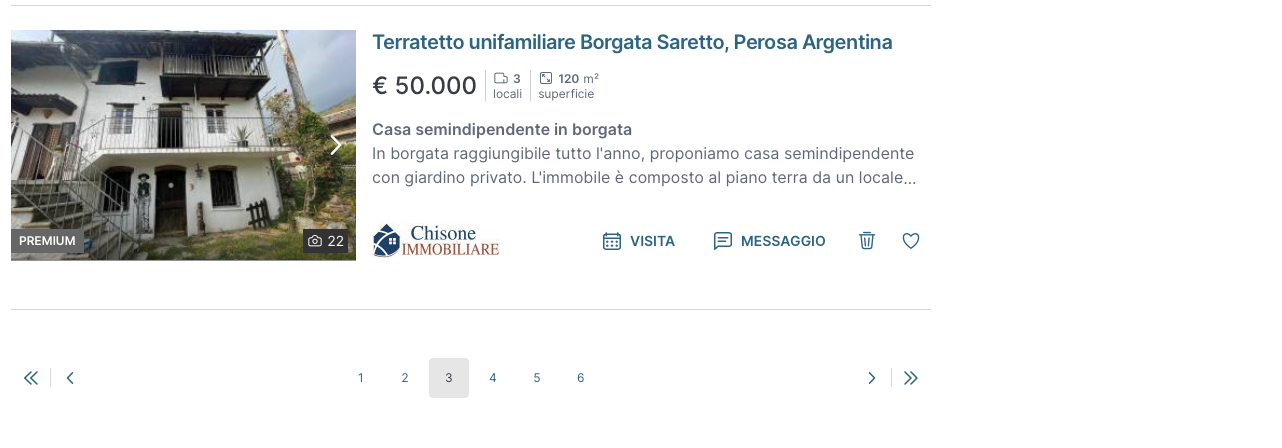Select page 5 in pagination
The image size is (1282, 448).
click(537, 378)
